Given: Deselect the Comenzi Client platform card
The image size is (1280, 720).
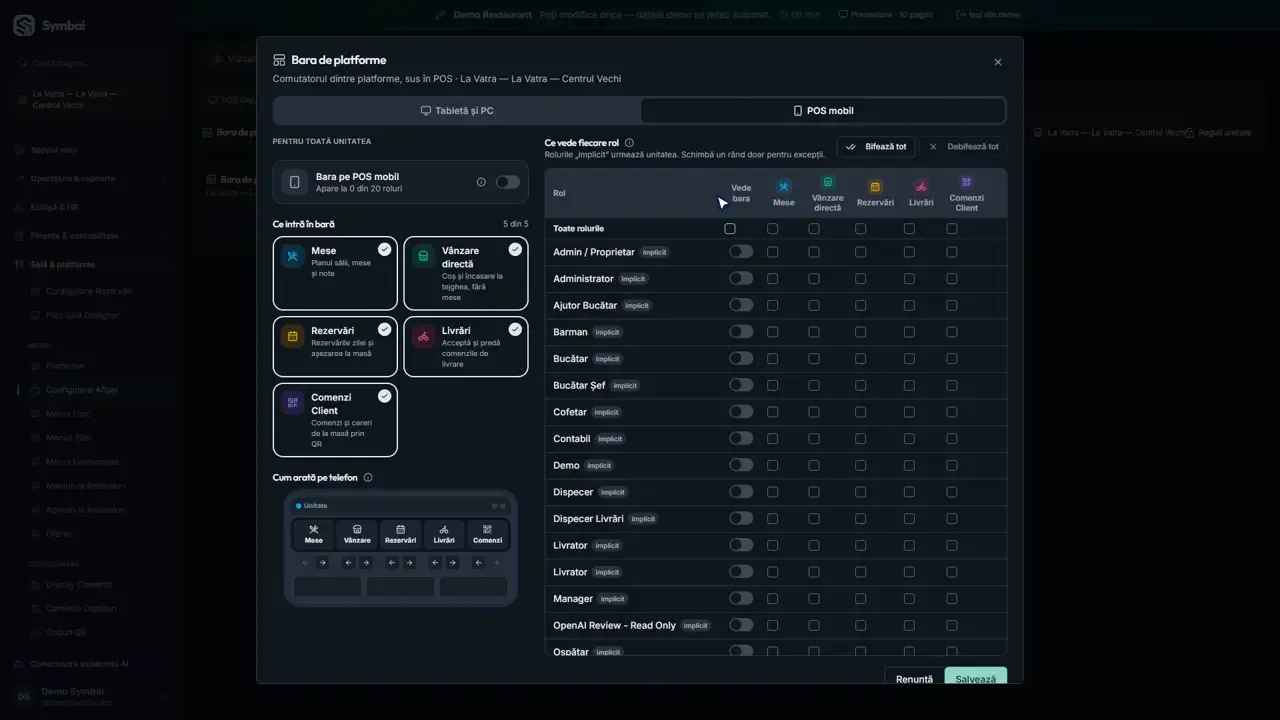Looking at the screenshot, I should coord(335,420).
